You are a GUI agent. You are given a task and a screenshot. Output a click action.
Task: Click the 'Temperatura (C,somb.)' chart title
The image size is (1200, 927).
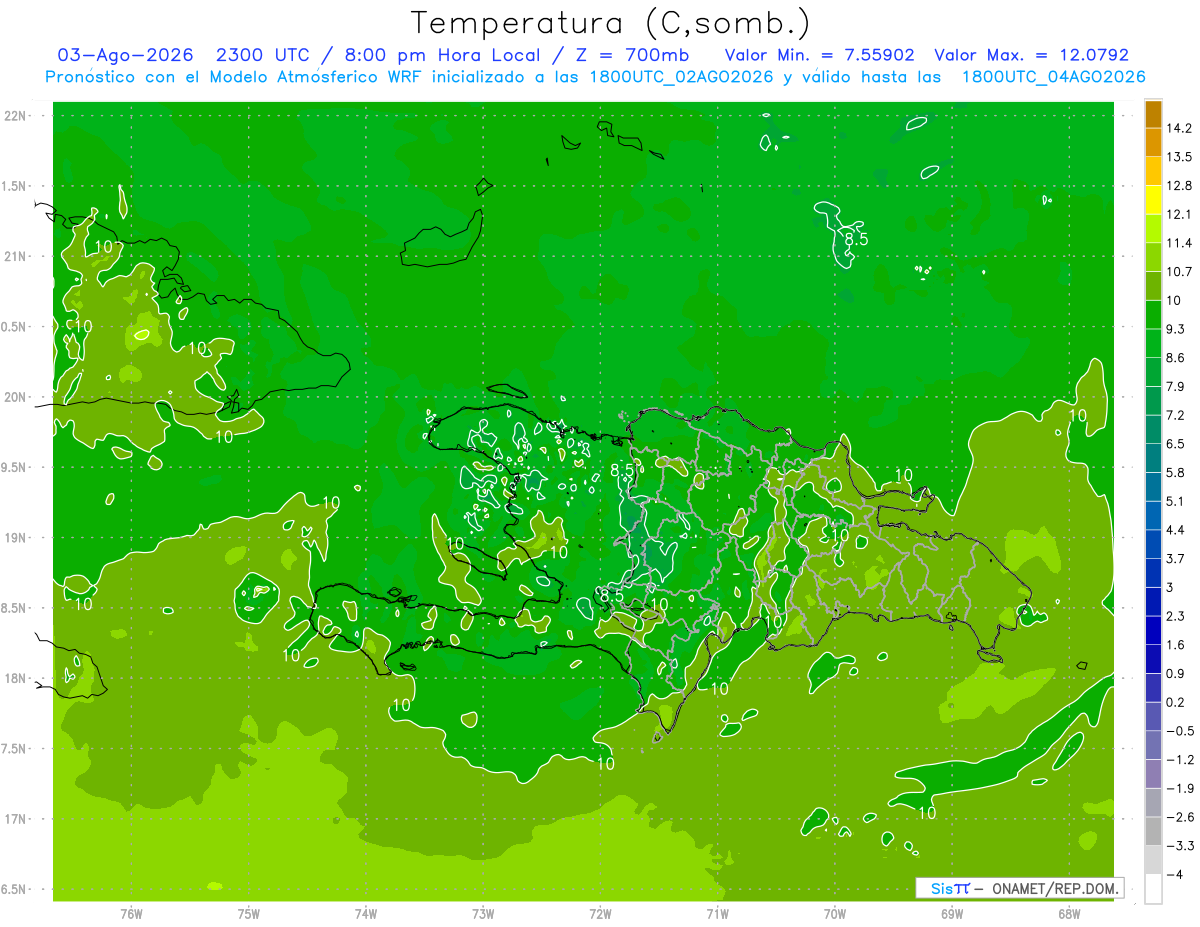tap(611, 23)
